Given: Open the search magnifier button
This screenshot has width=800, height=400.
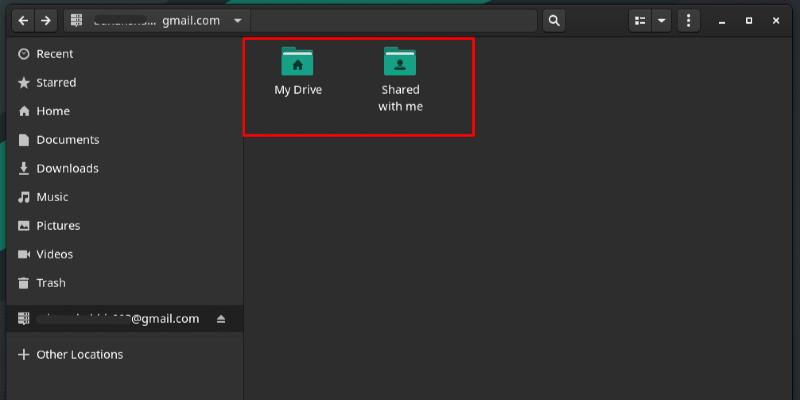Looking at the screenshot, I should tap(553, 21).
